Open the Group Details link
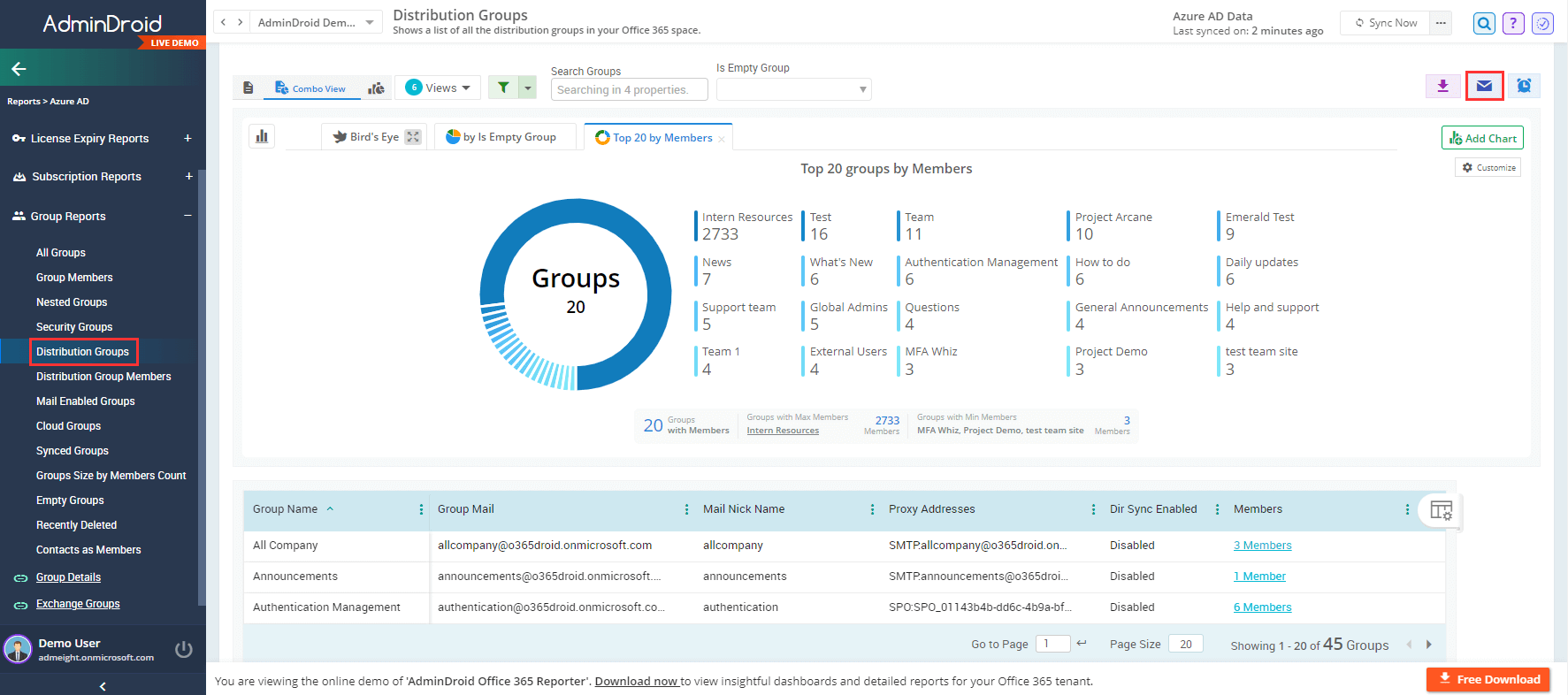The width and height of the screenshot is (1568, 695). pos(68,577)
